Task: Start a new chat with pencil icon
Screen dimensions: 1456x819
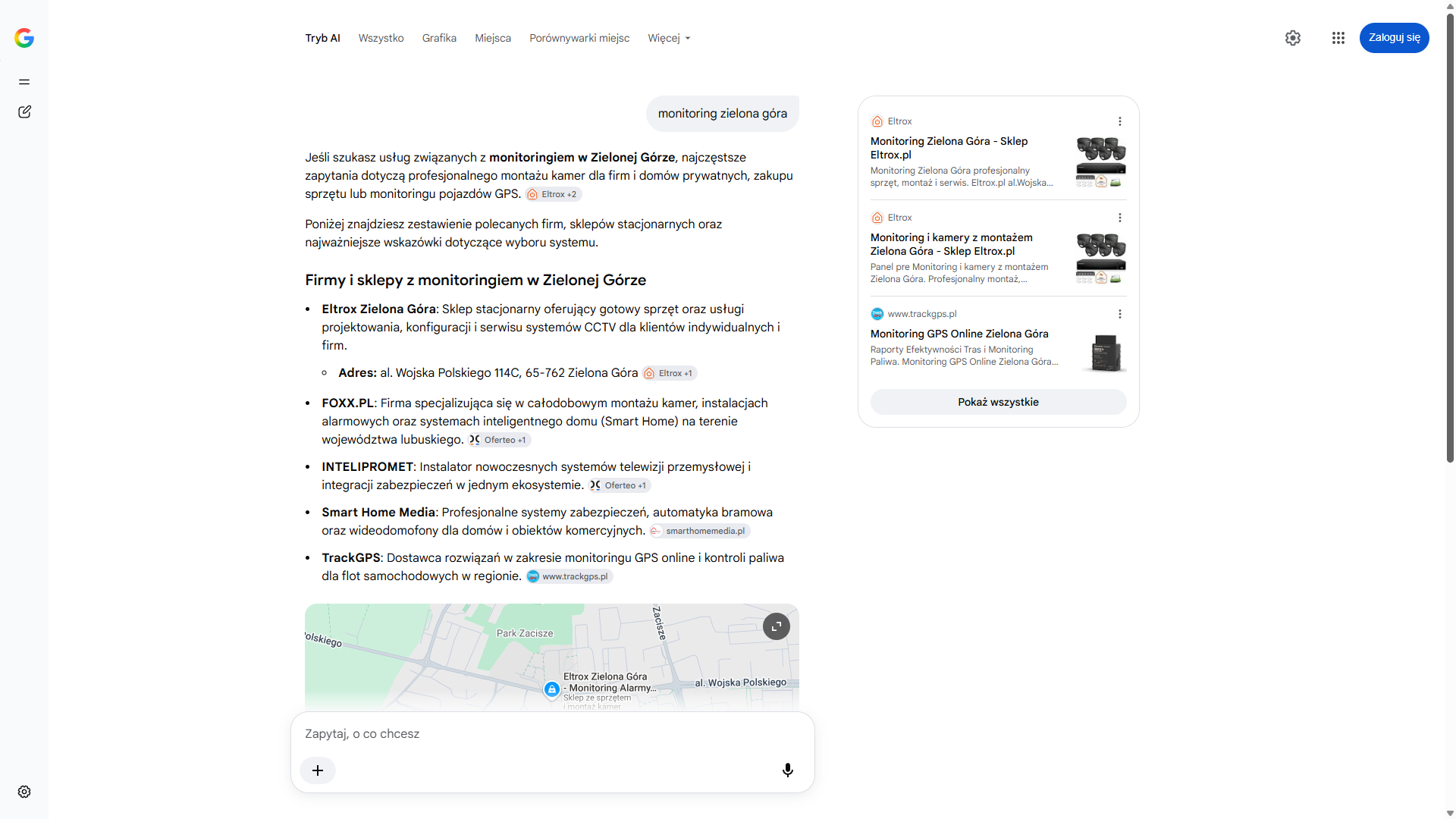Action: pos(24,111)
